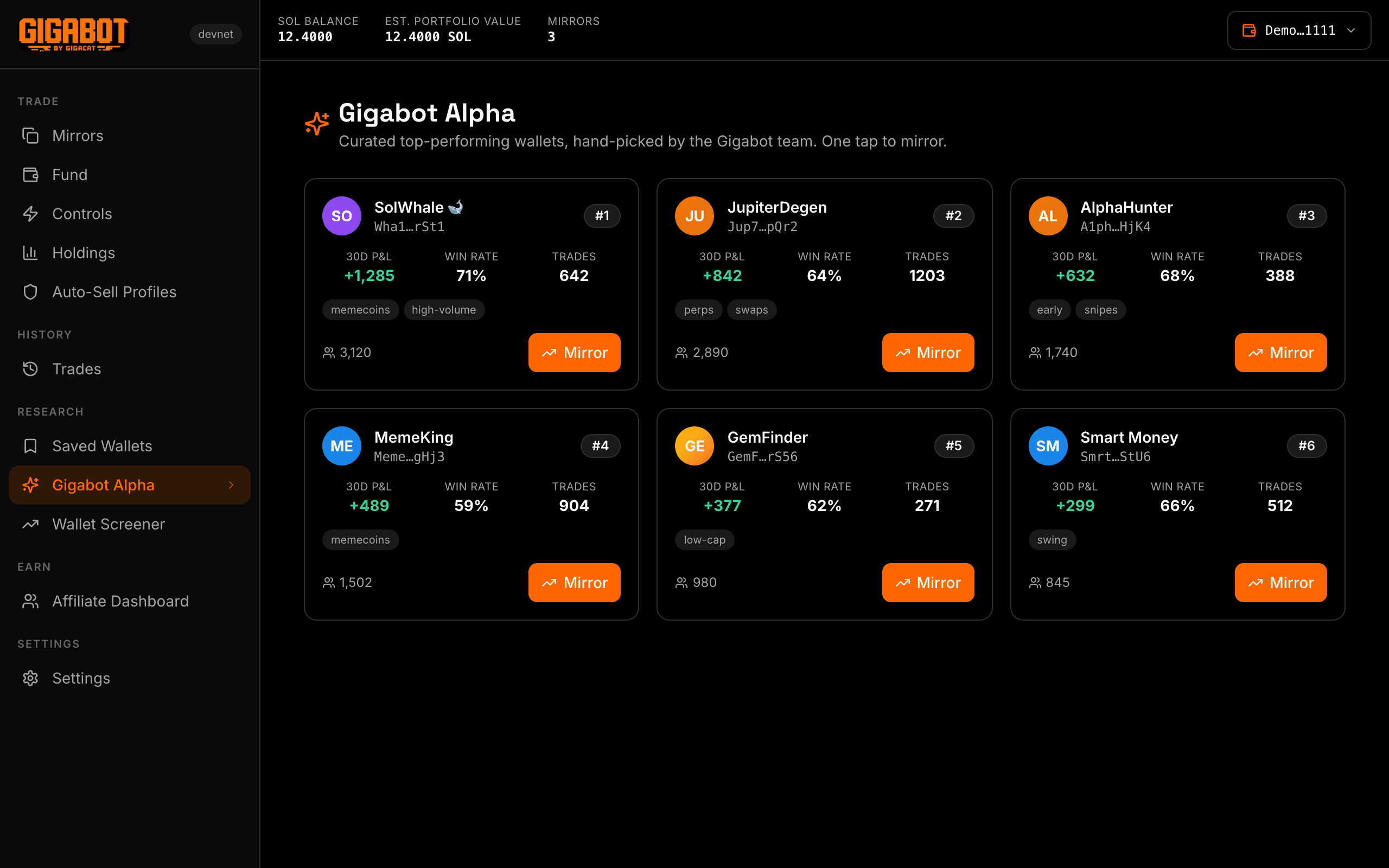Click the 12.4000 SOL portfolio value
Viewport: 1389px width, 868px height.
428,37
